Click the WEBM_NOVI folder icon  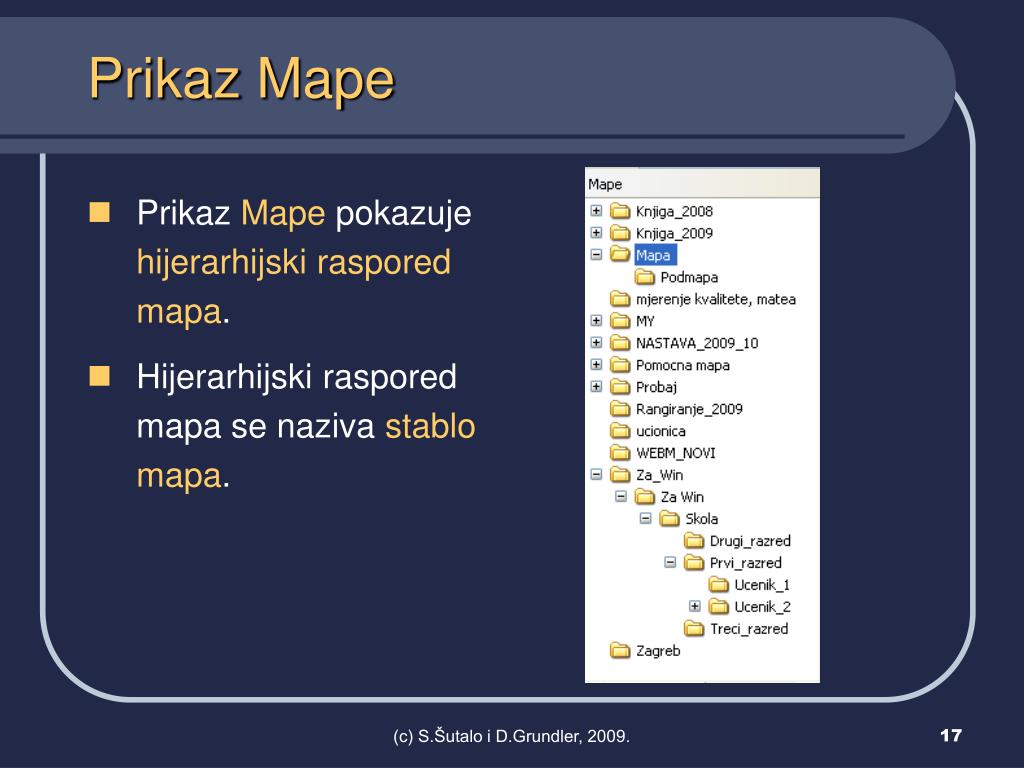point(620,452)
